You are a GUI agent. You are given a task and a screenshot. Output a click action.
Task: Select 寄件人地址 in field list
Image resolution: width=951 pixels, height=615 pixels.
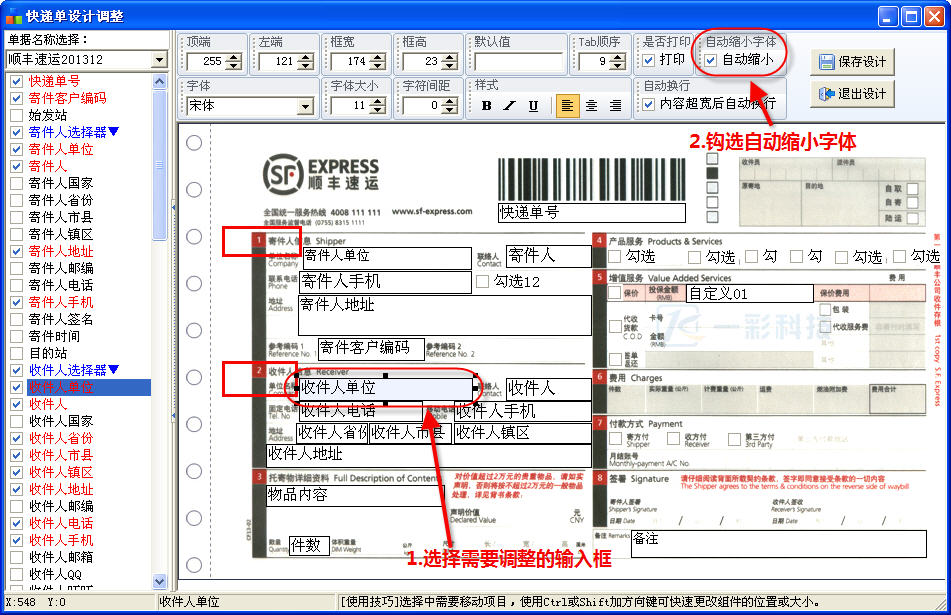pos(61,251)
